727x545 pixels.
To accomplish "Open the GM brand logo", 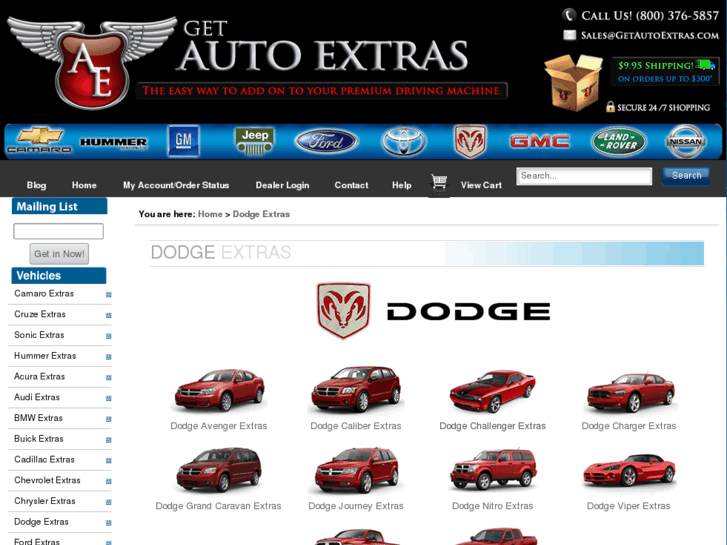I will (x=184, y=141).
